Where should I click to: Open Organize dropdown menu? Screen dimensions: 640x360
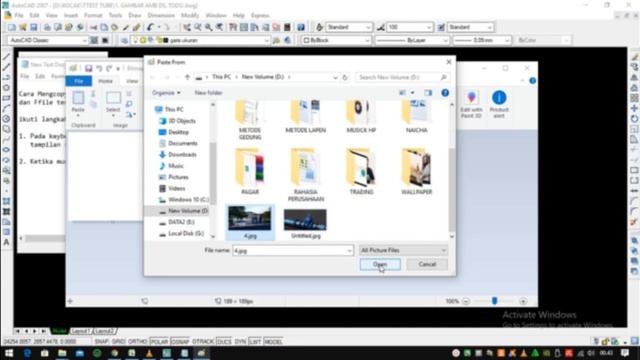click(x=166, y=93)
